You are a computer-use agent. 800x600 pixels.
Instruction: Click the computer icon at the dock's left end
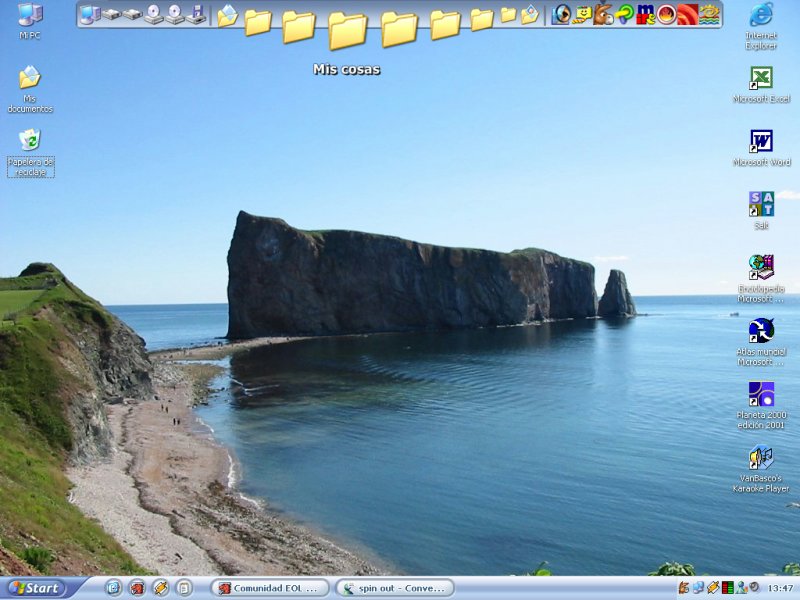(89, 14)
